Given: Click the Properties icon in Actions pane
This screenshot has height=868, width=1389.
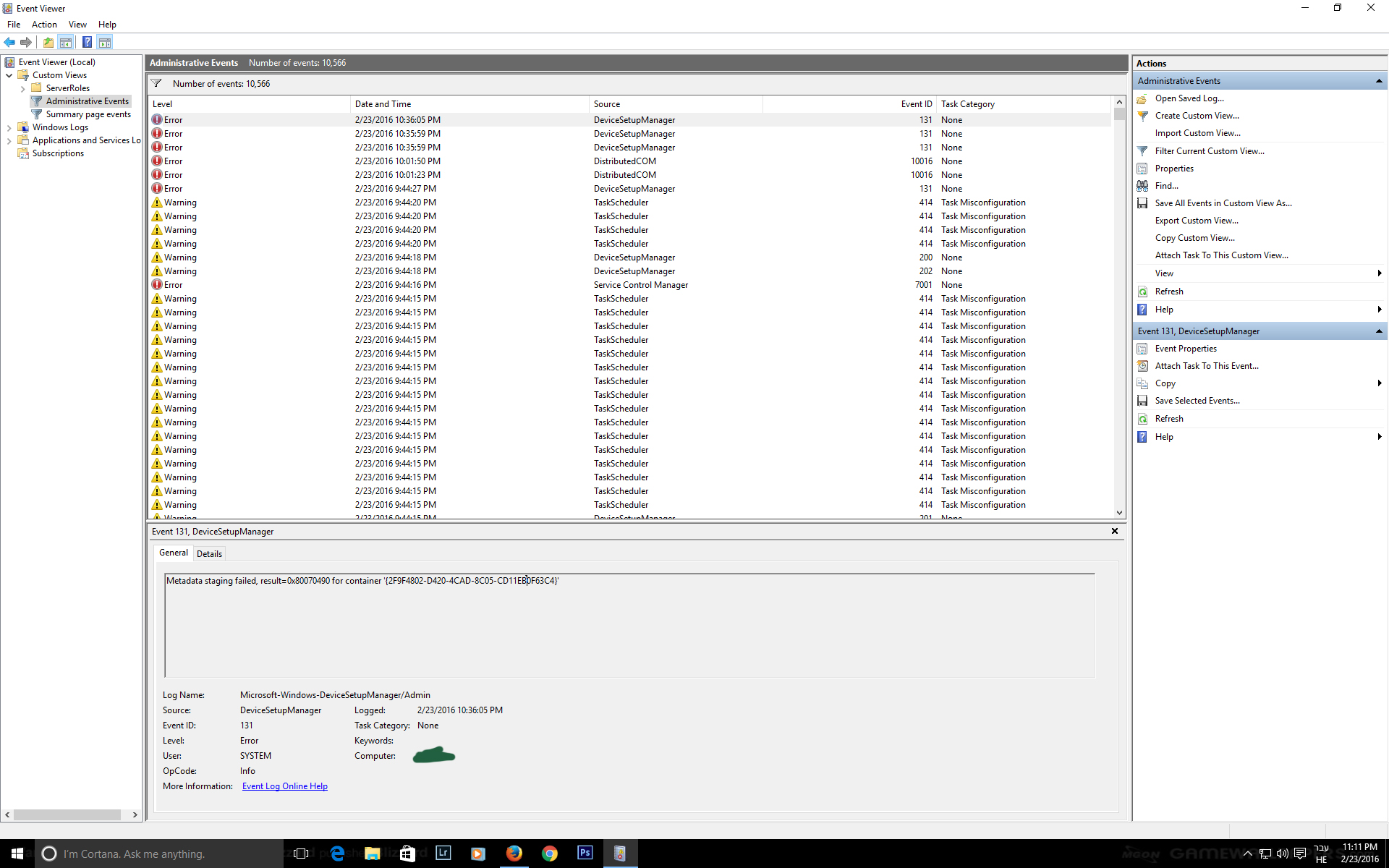Looking at the screenshot, I should click(x=1142, y=169).
